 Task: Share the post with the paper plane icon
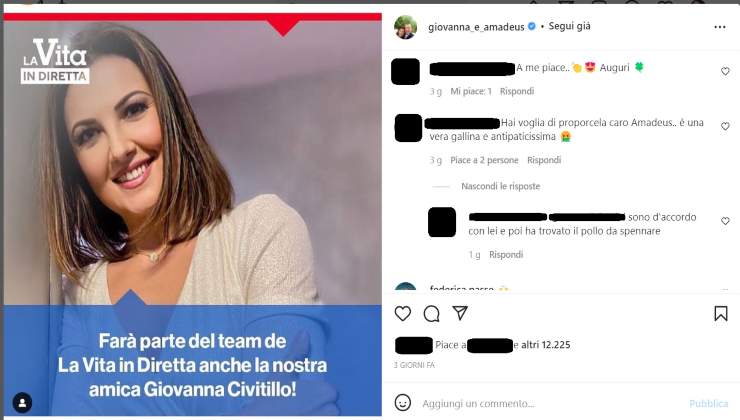click(460, 313)
